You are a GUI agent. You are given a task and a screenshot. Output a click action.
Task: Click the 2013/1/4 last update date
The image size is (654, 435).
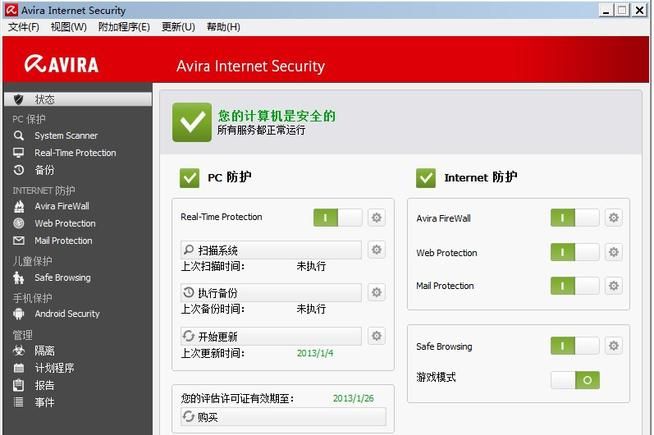point(315,353)
